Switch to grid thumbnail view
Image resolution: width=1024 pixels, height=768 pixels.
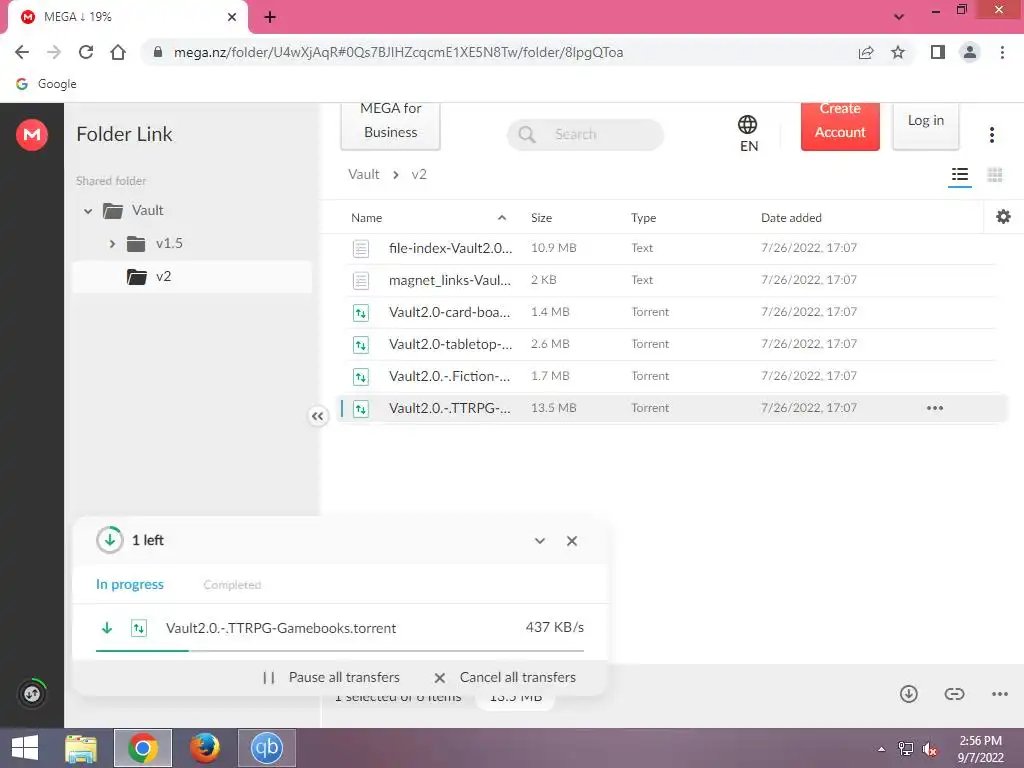[x=995, y=175]
